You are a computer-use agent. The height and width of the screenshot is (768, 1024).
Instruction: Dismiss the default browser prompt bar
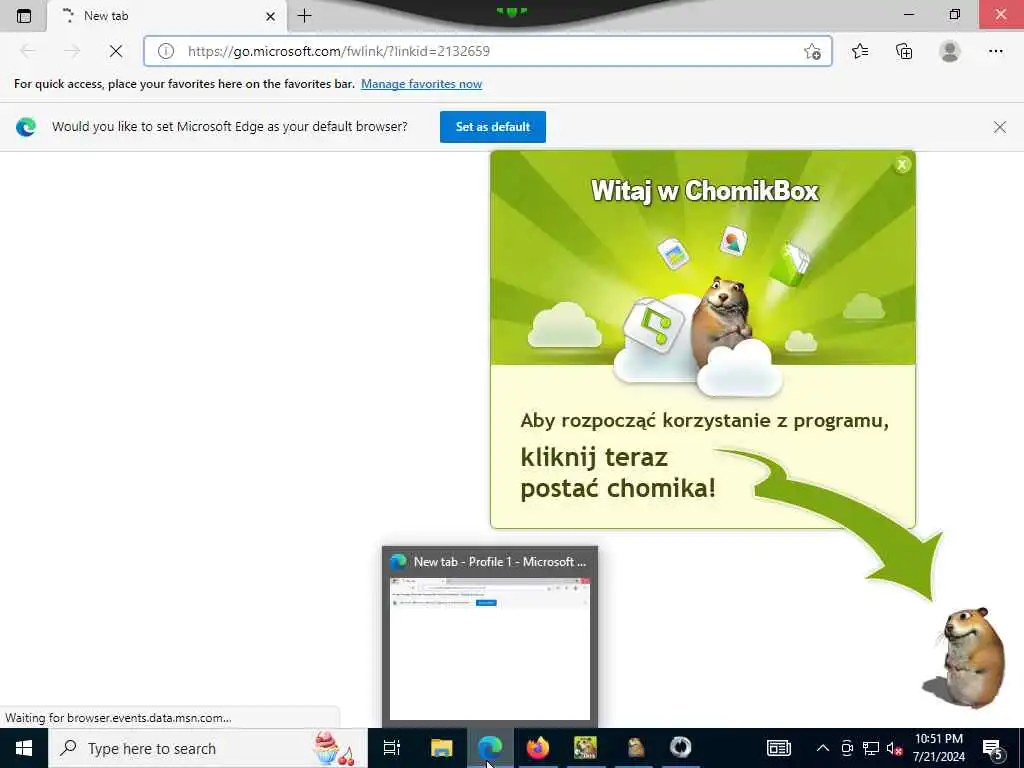(x=999, y=127)
